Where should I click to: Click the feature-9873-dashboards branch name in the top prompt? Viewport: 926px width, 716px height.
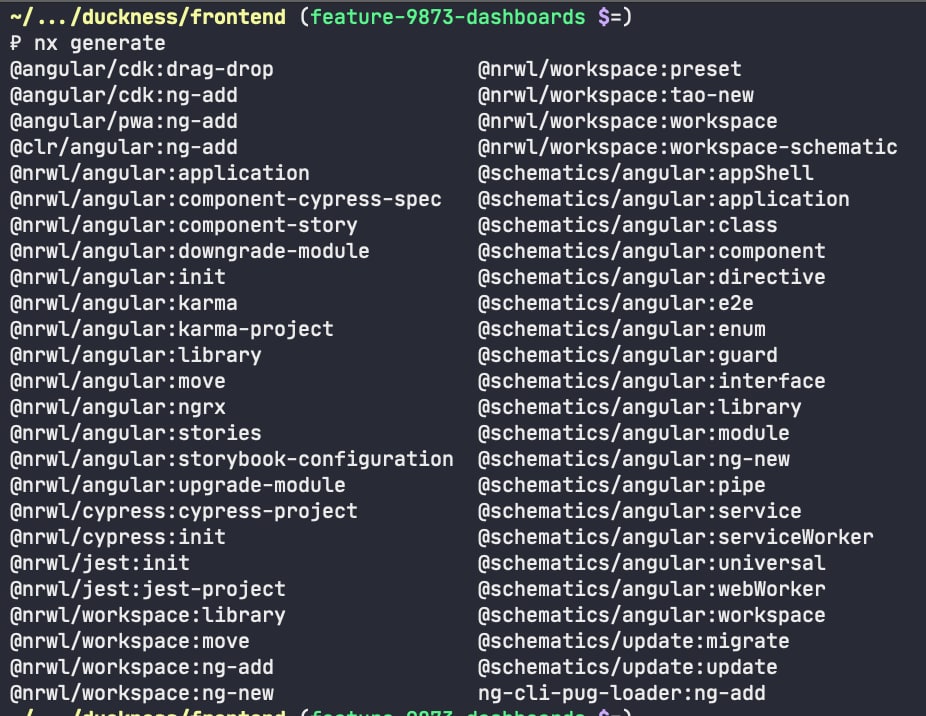[448, 17]
